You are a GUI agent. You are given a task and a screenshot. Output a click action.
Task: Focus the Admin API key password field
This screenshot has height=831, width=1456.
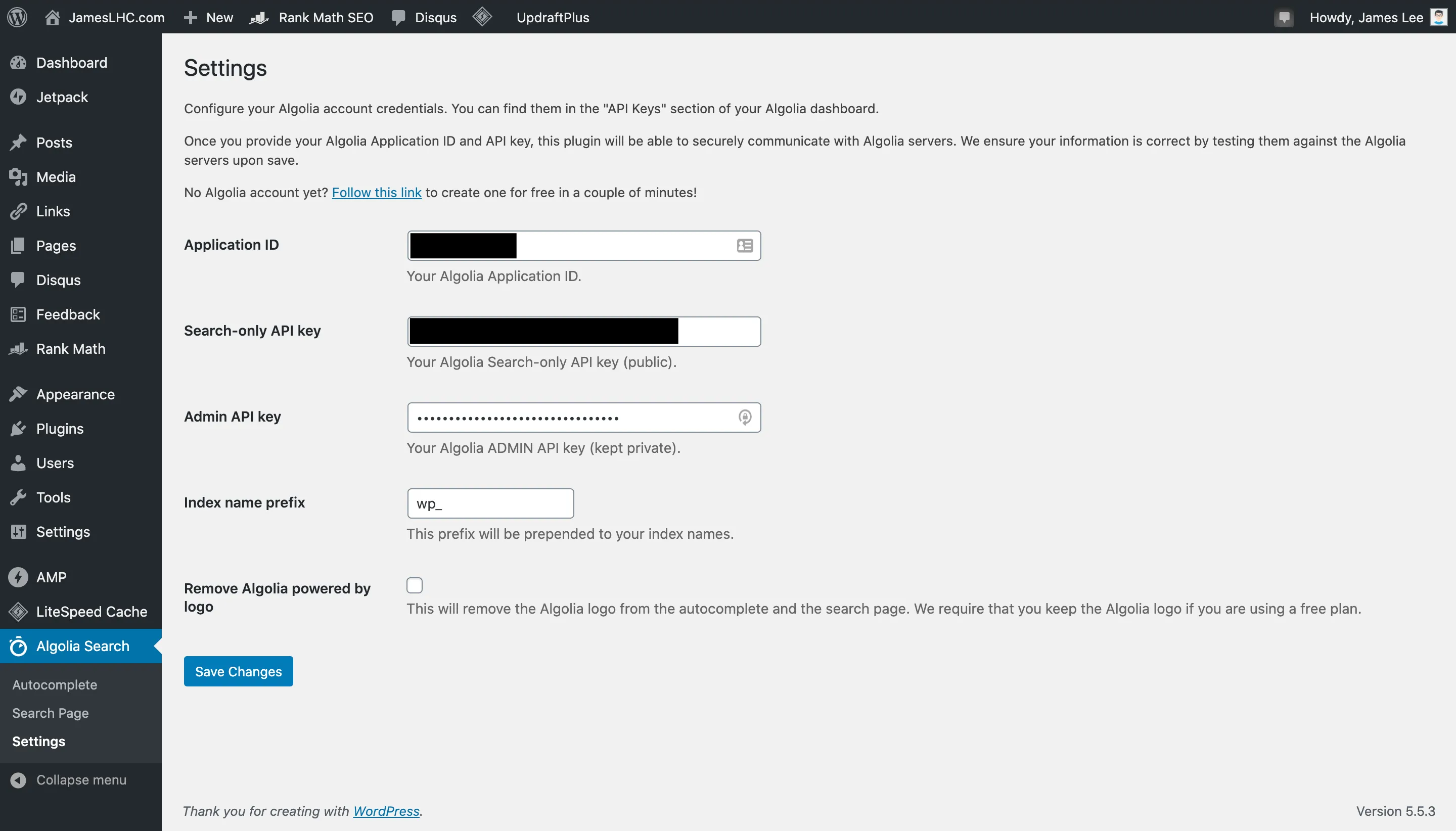584,417
